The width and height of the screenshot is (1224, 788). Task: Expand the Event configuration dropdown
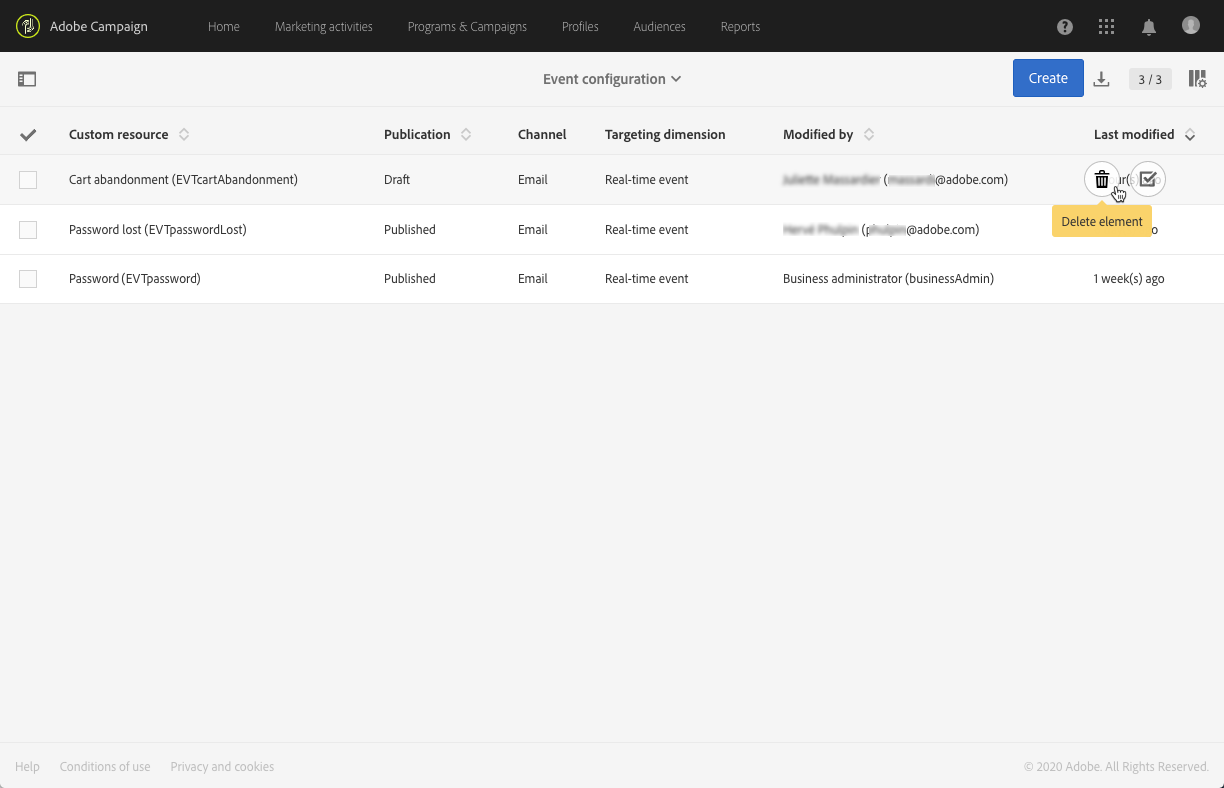[612, 79]
